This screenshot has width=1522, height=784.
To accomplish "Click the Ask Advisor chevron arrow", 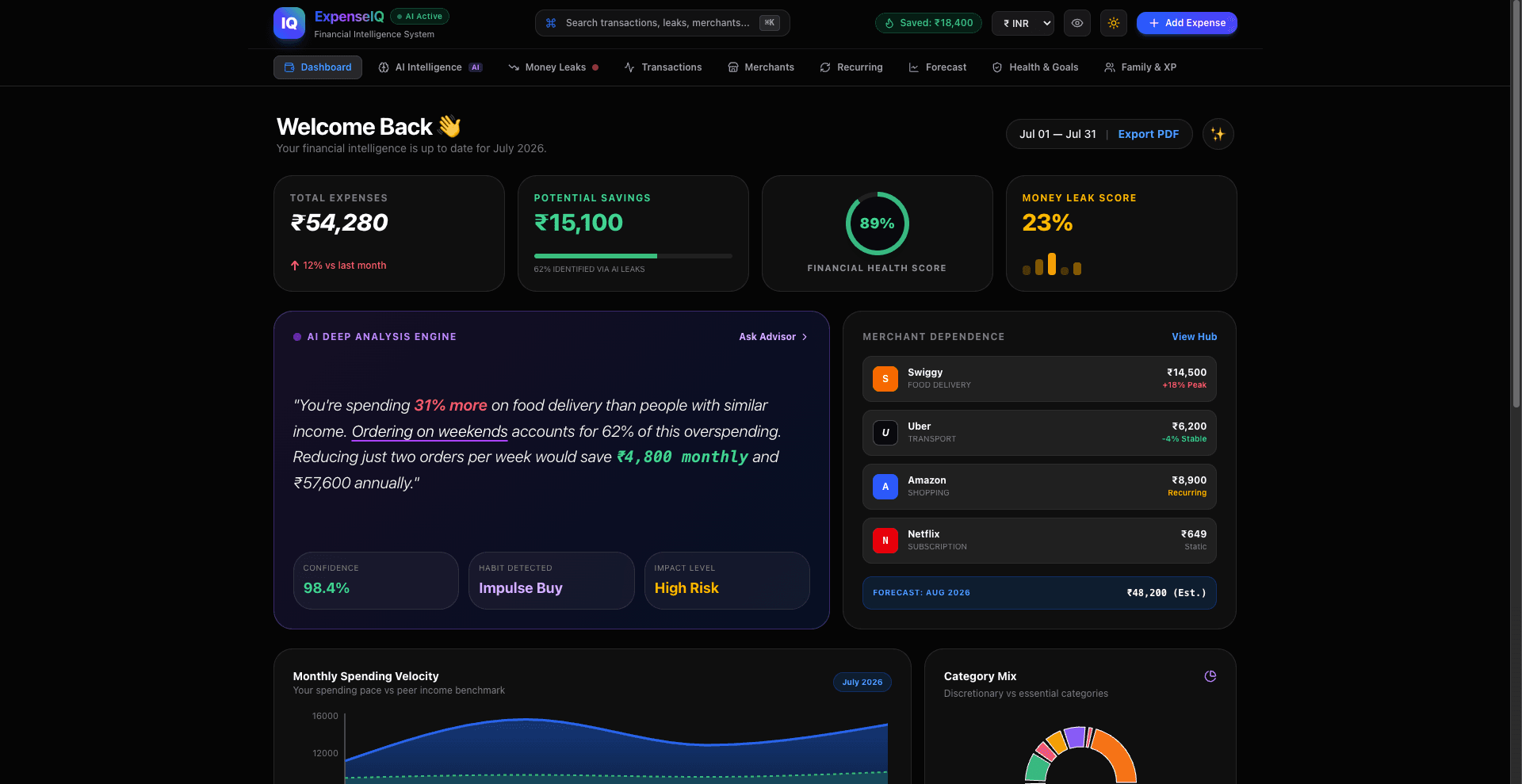I will [805, 337].
